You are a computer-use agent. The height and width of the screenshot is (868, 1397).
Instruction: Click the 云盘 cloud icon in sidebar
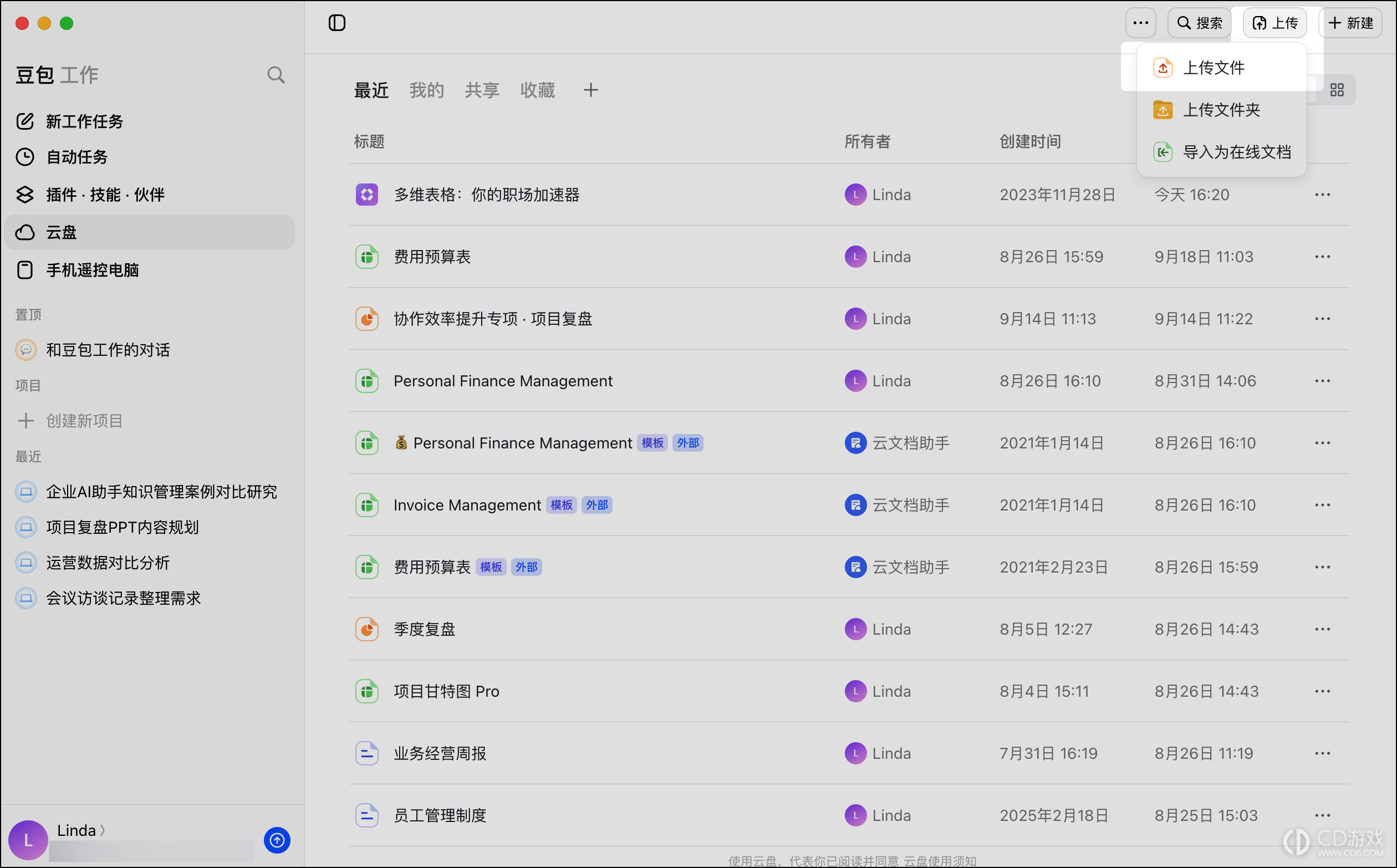click(26, 232)
